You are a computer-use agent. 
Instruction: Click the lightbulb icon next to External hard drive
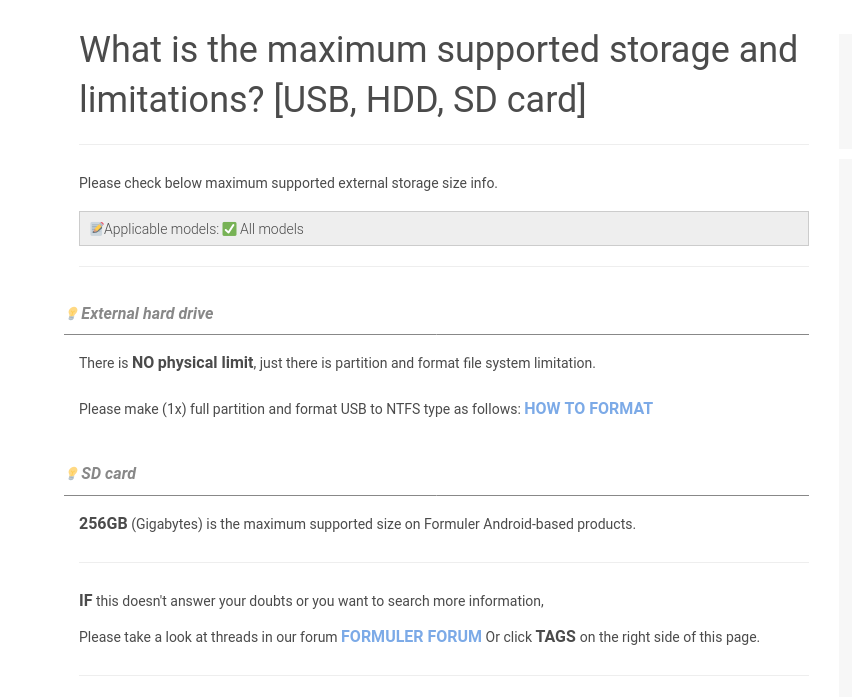coord(72,314)
